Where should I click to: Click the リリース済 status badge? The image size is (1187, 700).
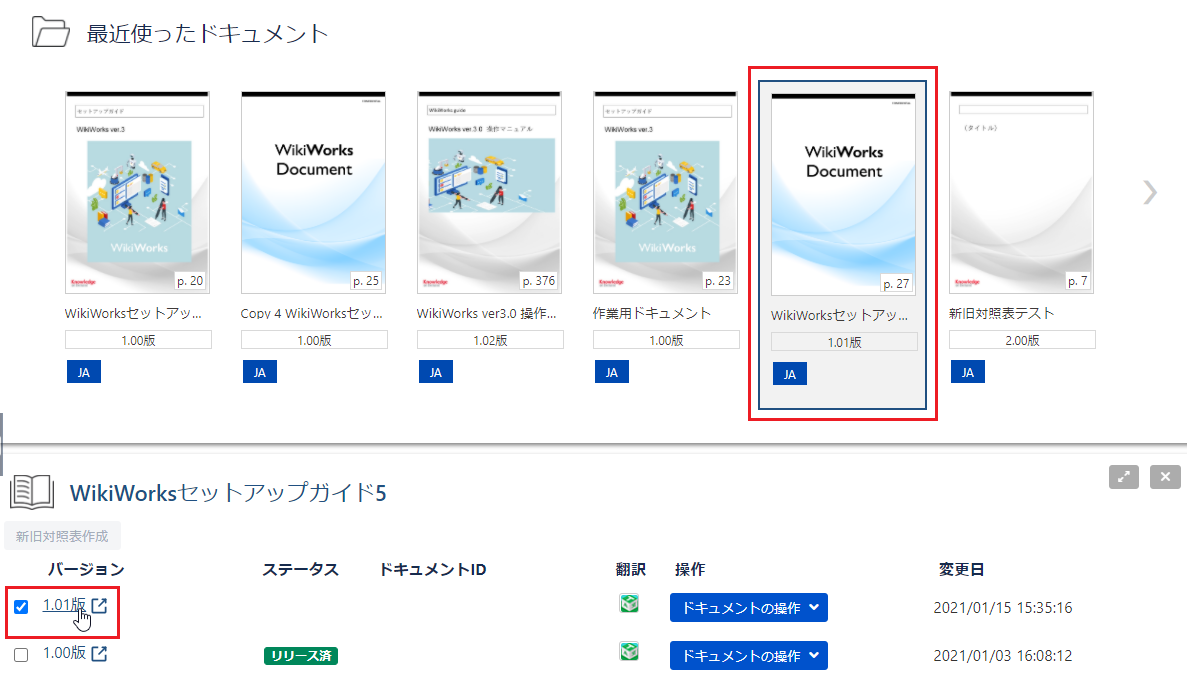coord(300,656)
